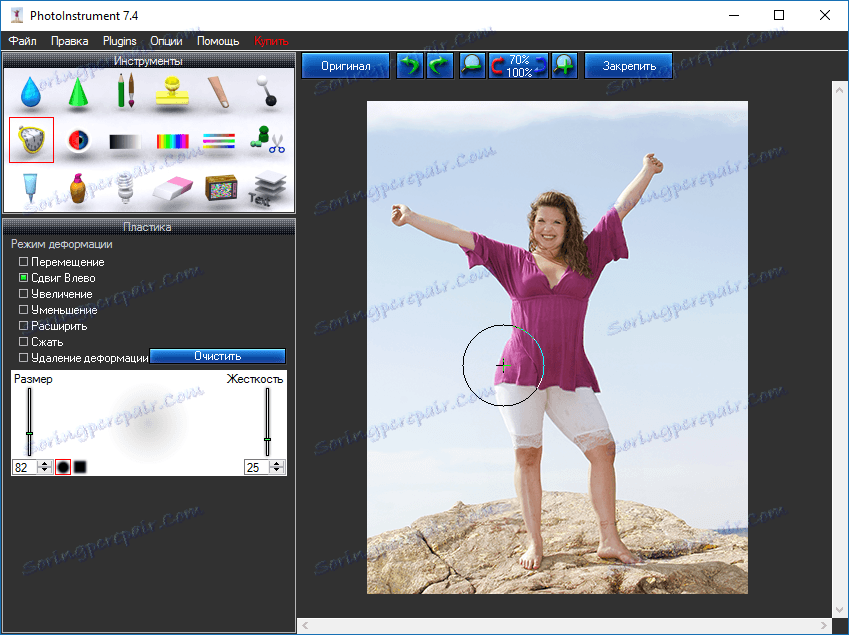Click the zoom-in magnifier icon
849x635 pixels.
[x=564, y=65]
